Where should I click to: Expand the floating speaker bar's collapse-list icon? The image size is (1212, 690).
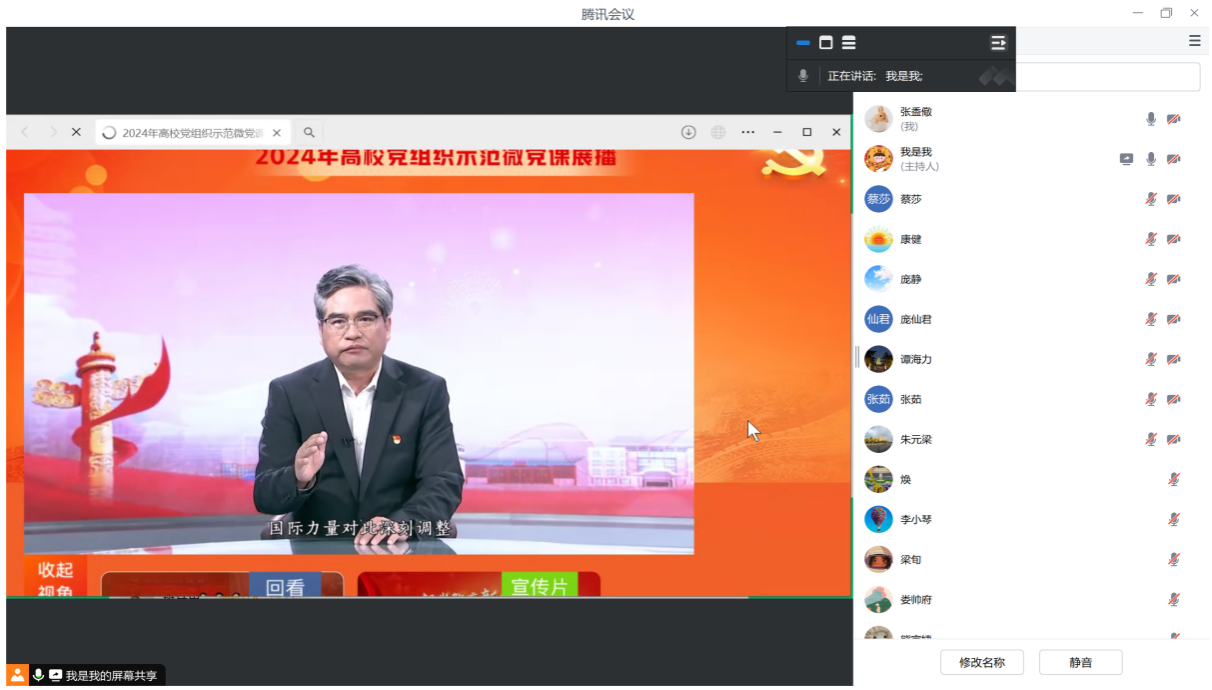pyautogui.click(x=998, y=43)
